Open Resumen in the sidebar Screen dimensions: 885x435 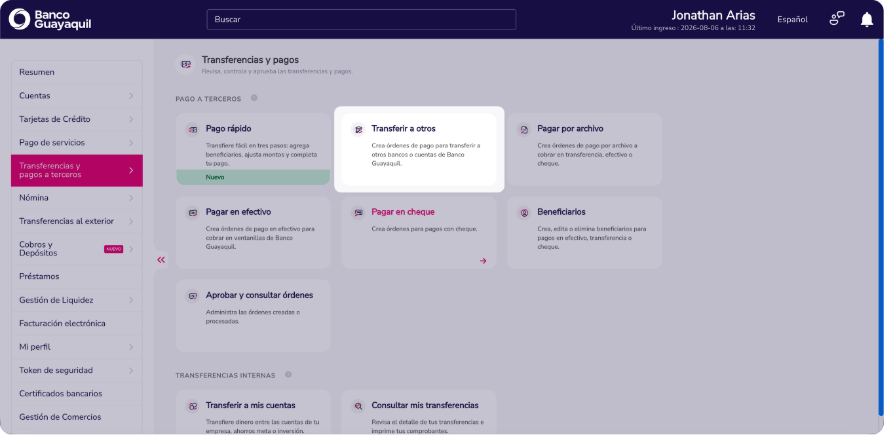(x=77, y=72)
